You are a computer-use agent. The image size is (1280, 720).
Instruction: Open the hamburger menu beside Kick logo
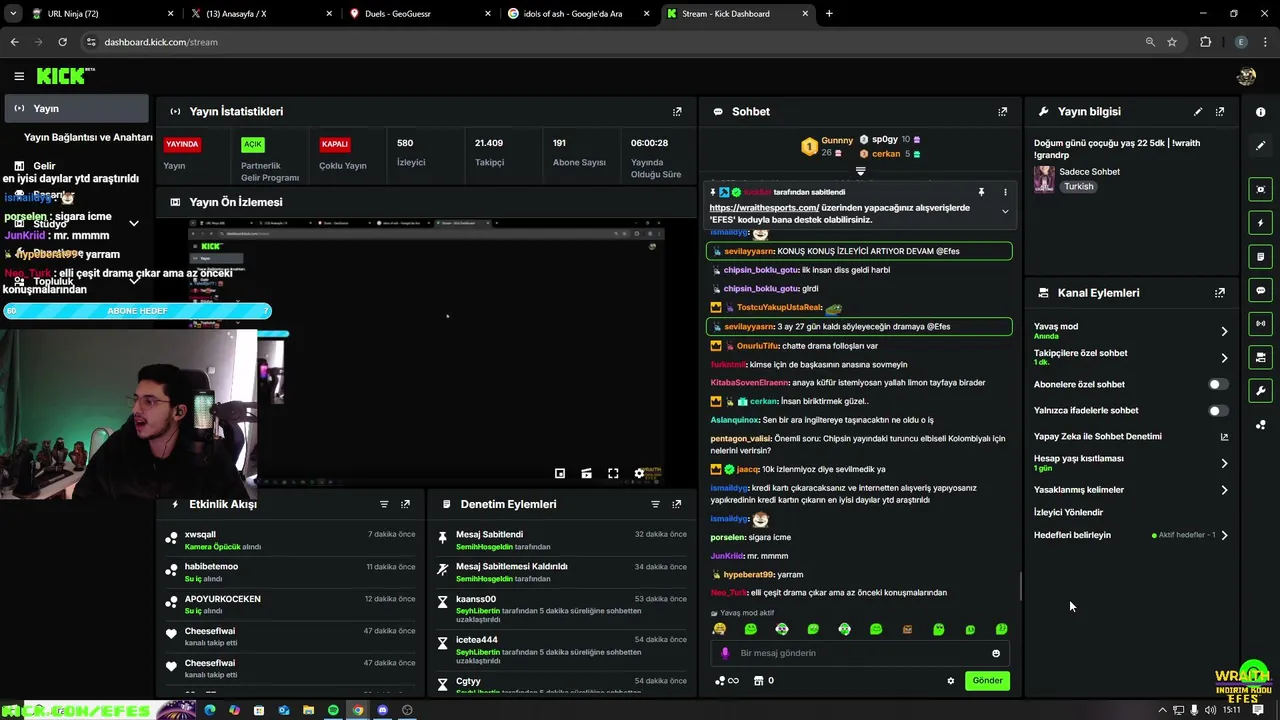19,76
